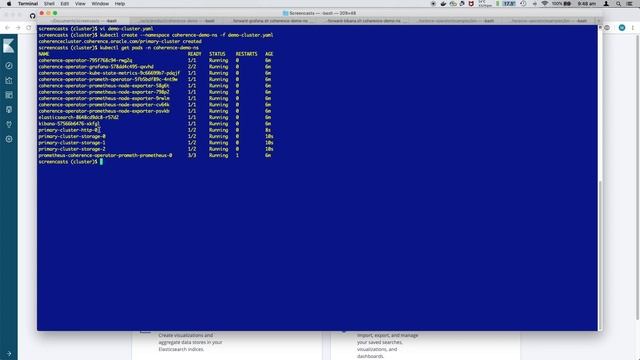Open the View menu
The width and height of the screenshot is (640, 360).
(80, 4)
